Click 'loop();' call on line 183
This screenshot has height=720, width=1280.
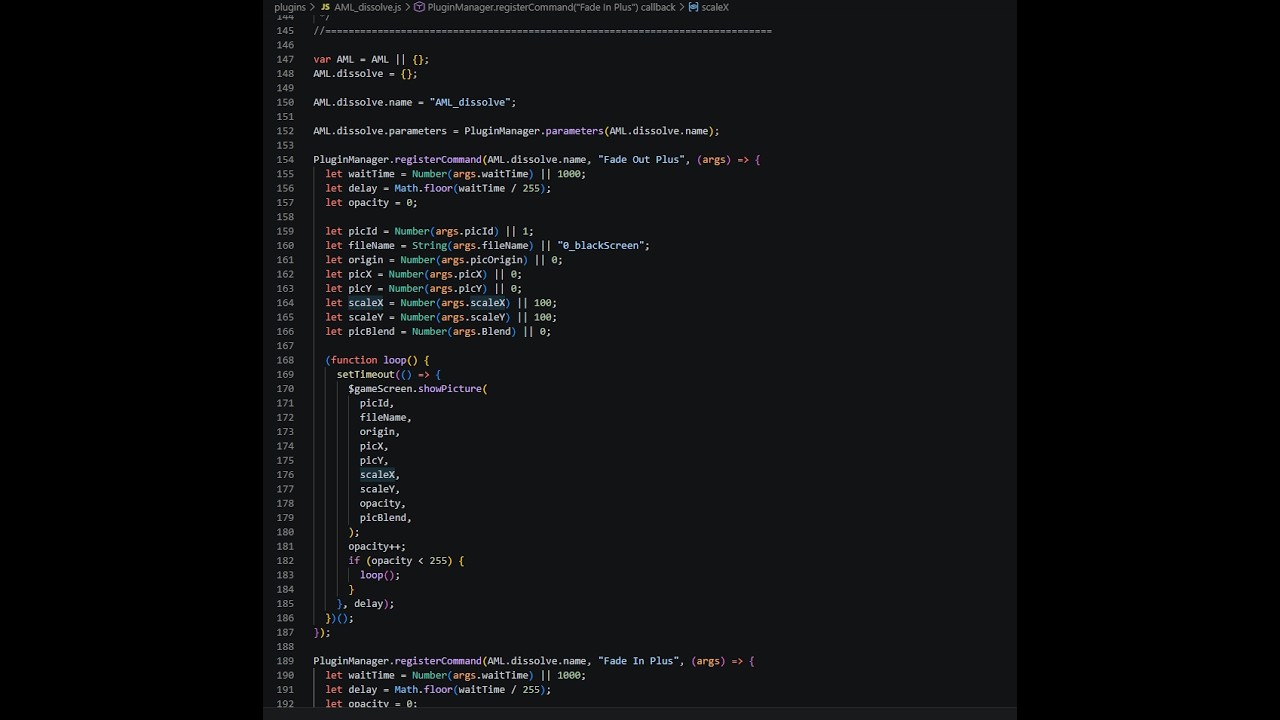(380, 575)
